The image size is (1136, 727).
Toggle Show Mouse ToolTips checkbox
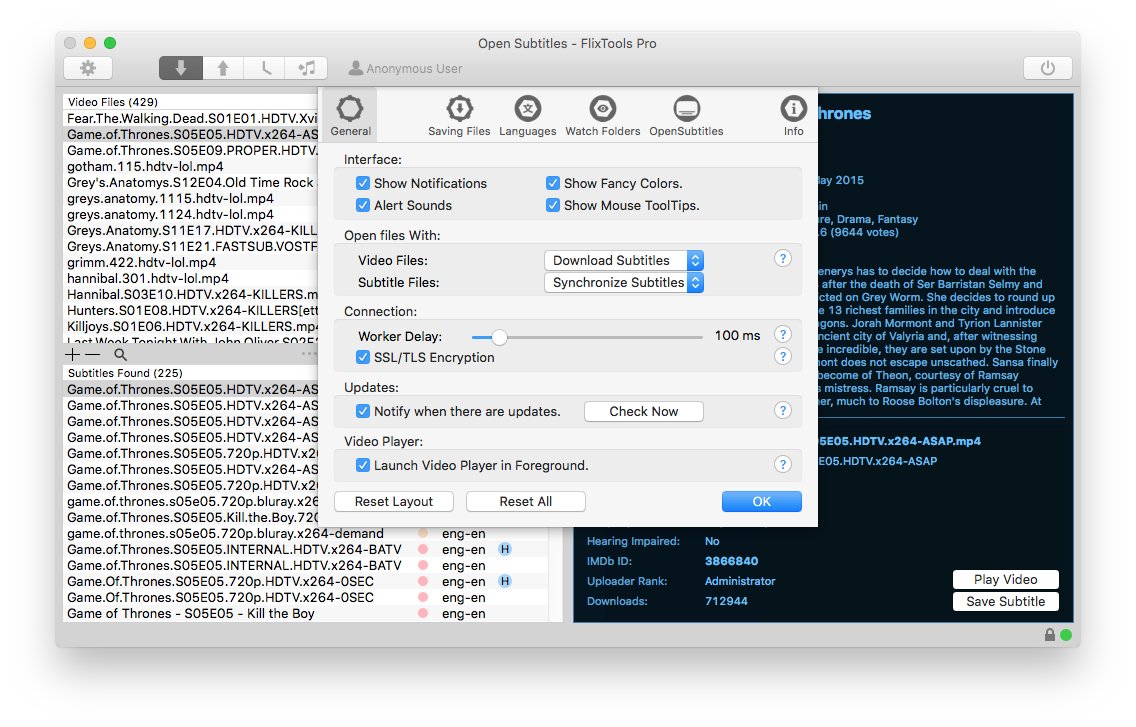(553, 205)
